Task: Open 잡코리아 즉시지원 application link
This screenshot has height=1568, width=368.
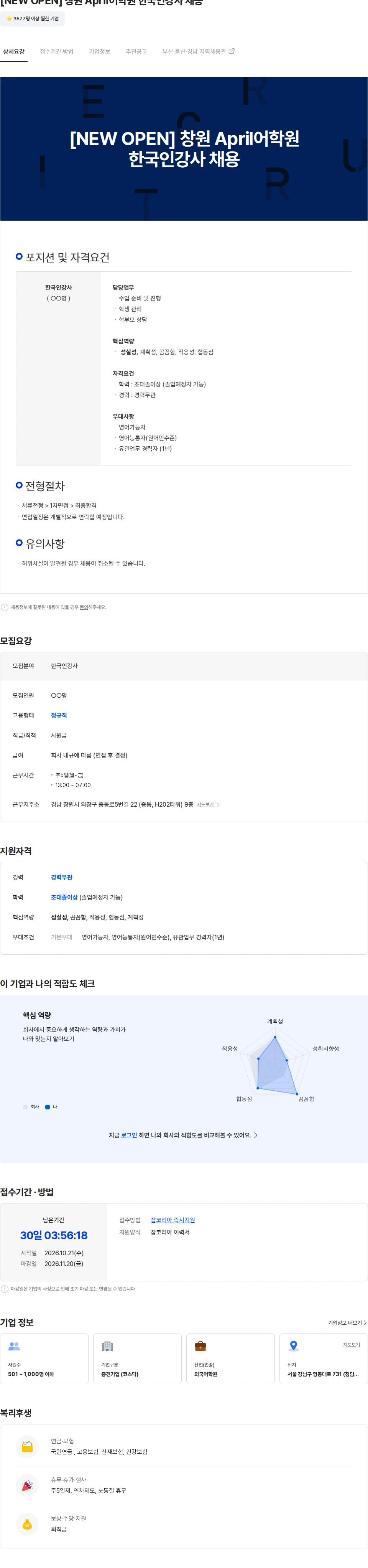Action: 173,1220
